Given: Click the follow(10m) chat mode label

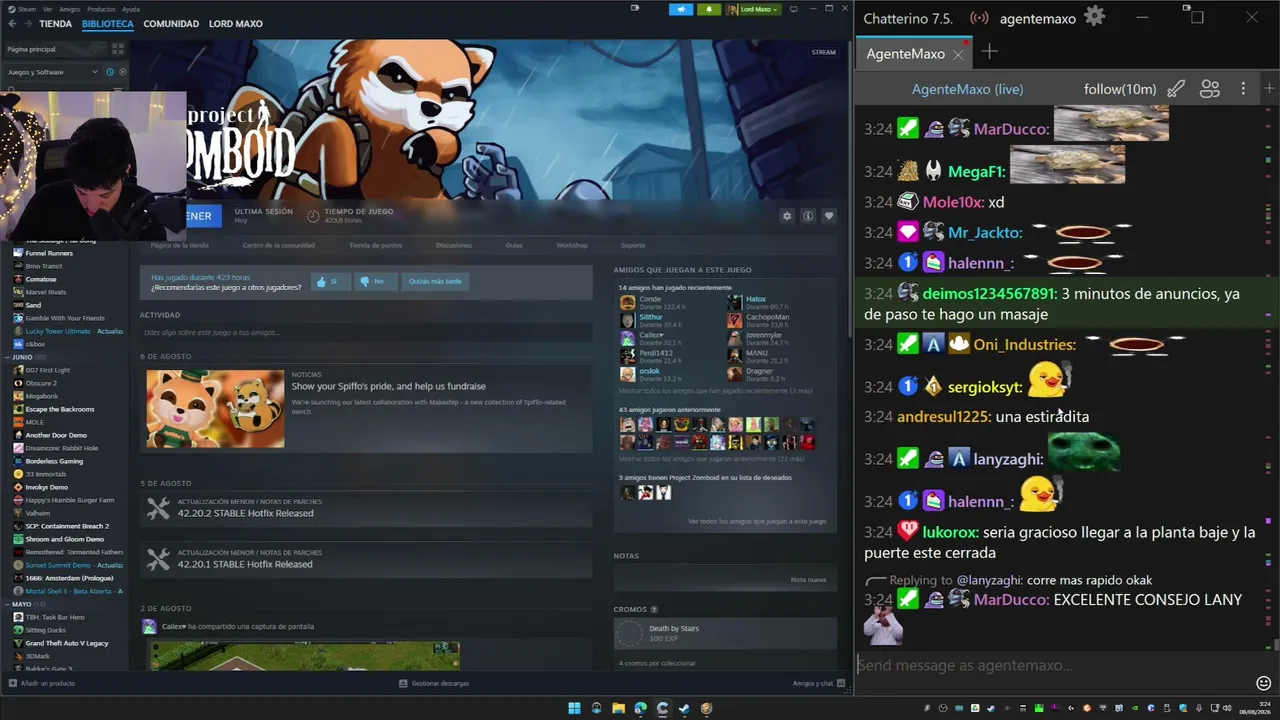Looking at the screenshot, I should point(1120,89).
